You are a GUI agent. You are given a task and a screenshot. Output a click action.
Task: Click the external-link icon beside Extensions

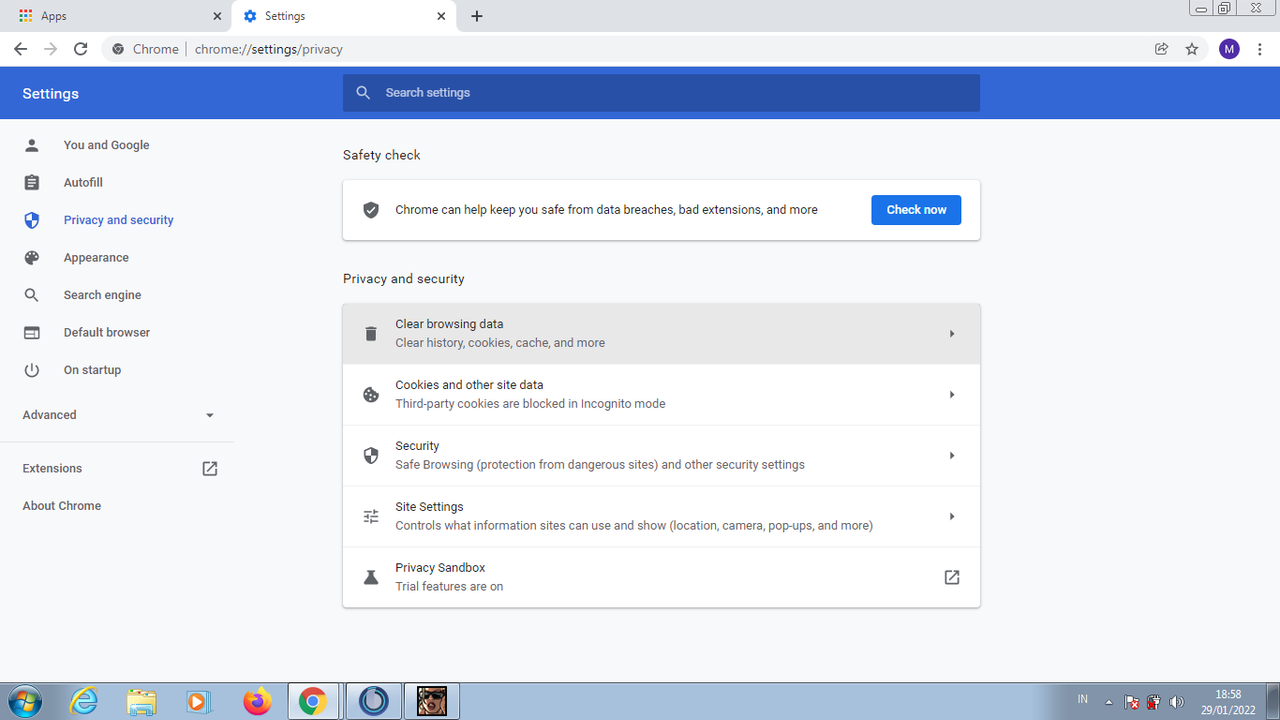[209, 468]
